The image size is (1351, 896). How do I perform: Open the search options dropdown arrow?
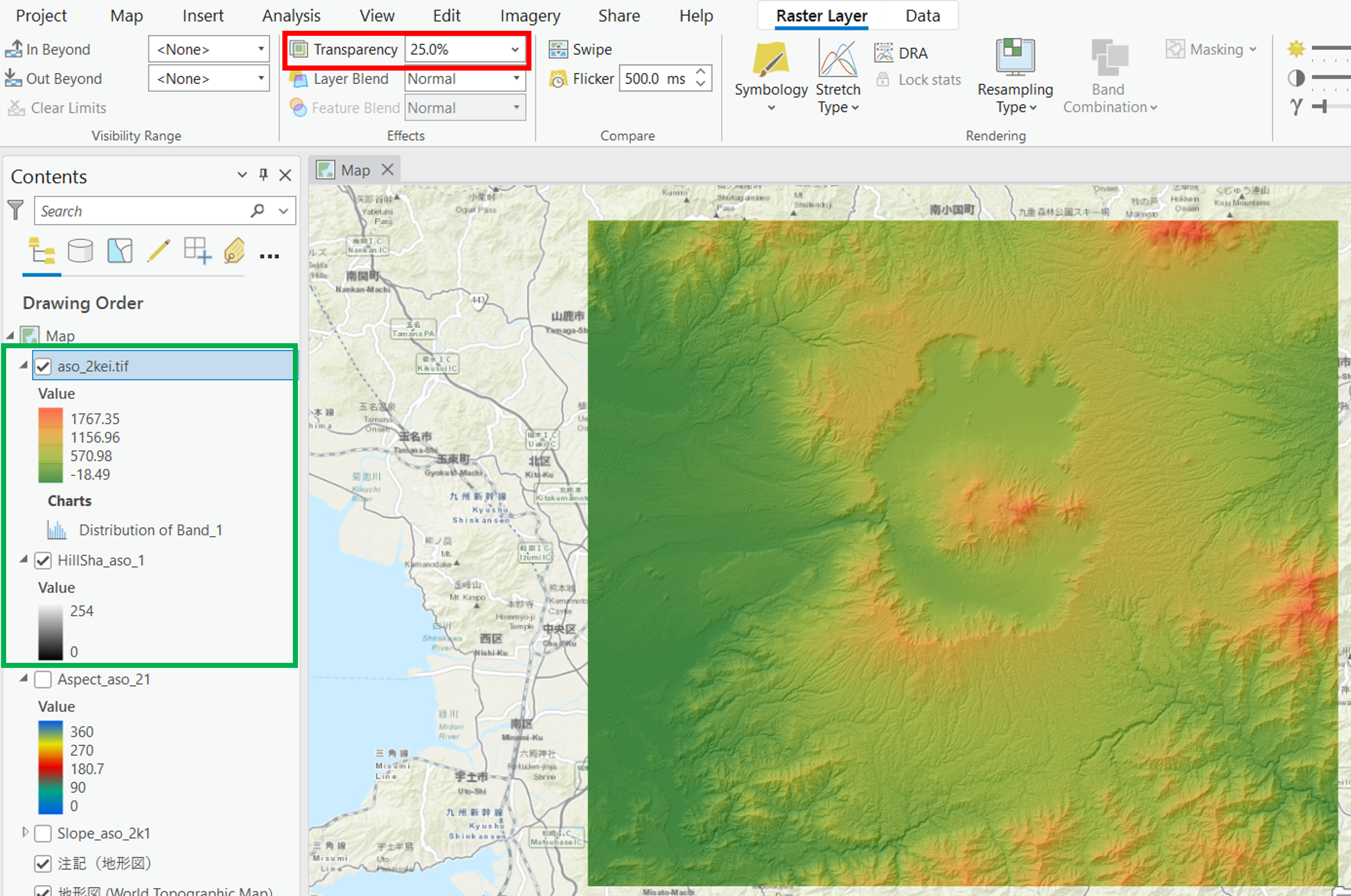click(283, 211)
